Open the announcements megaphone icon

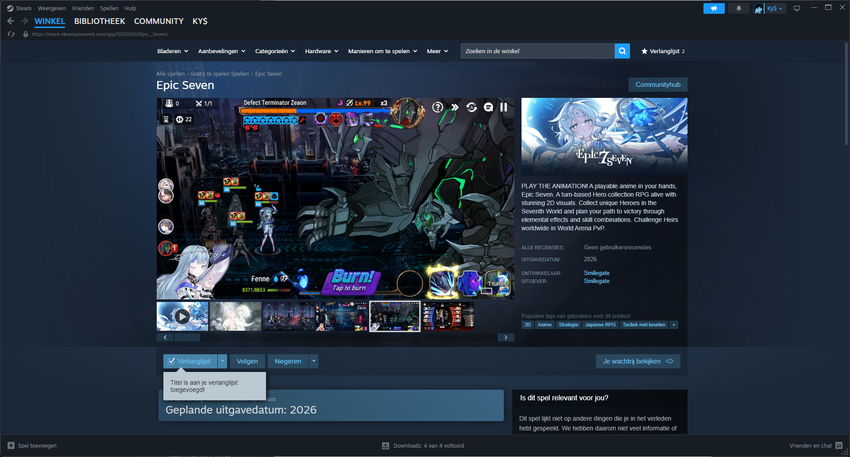pyautogui.click(x=714, y=8)
